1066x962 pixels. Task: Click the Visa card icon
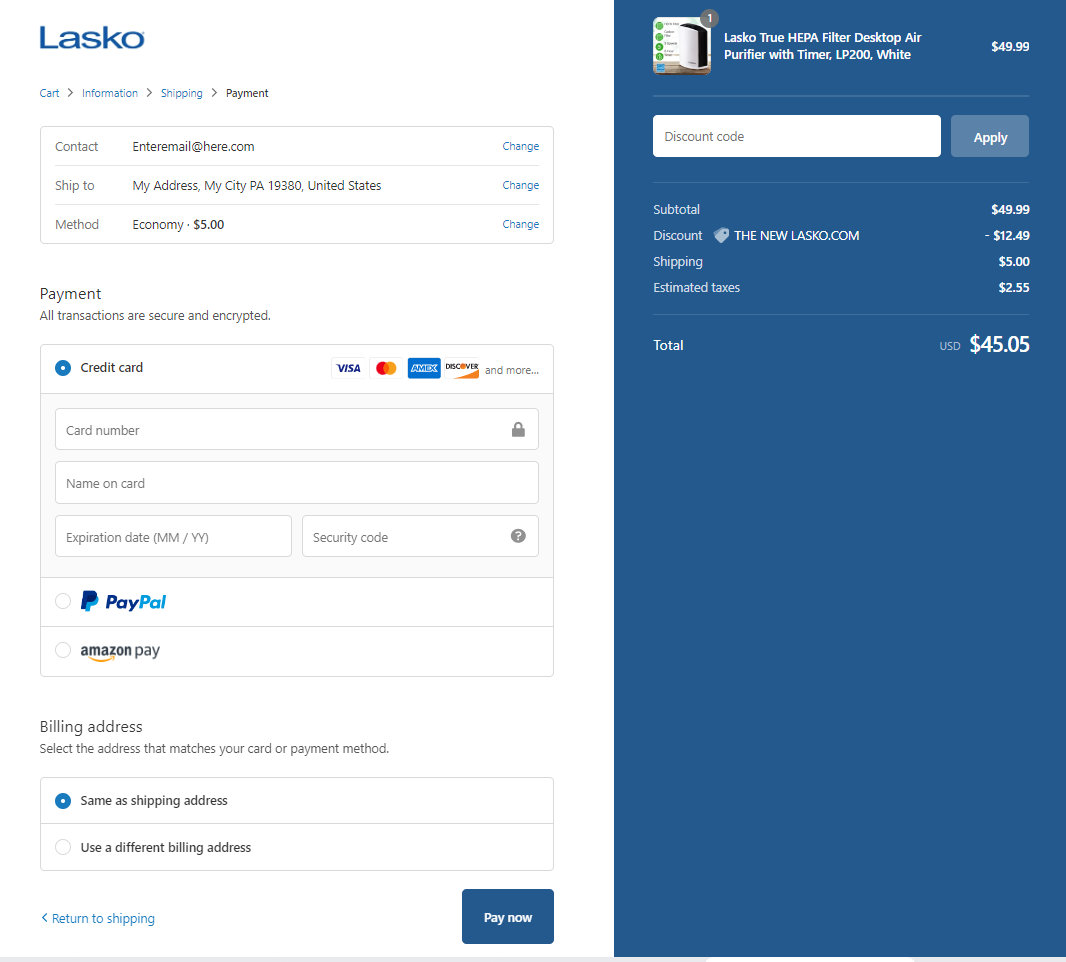(348, 368)
